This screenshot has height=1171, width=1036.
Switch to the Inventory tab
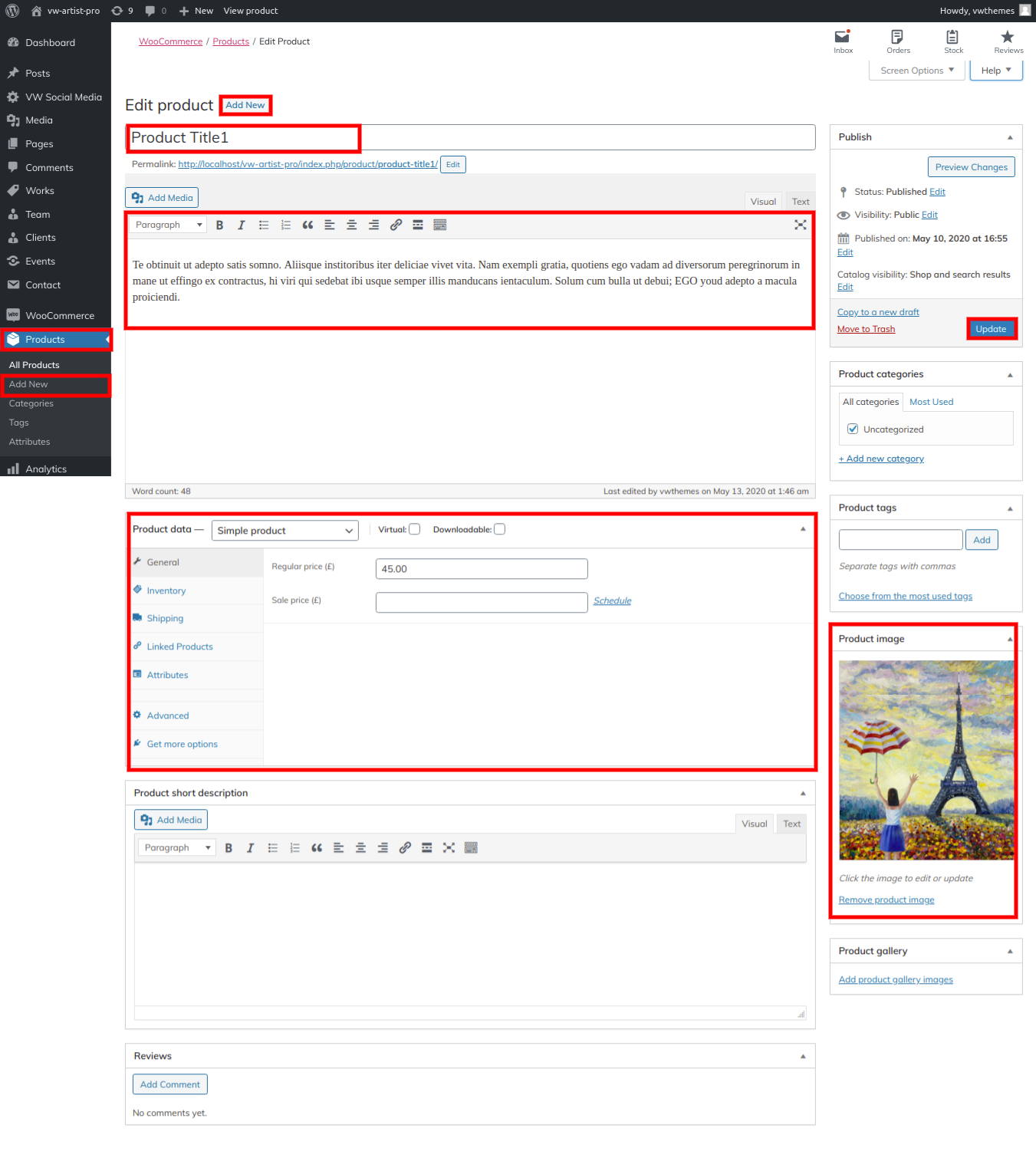point(166,590)
